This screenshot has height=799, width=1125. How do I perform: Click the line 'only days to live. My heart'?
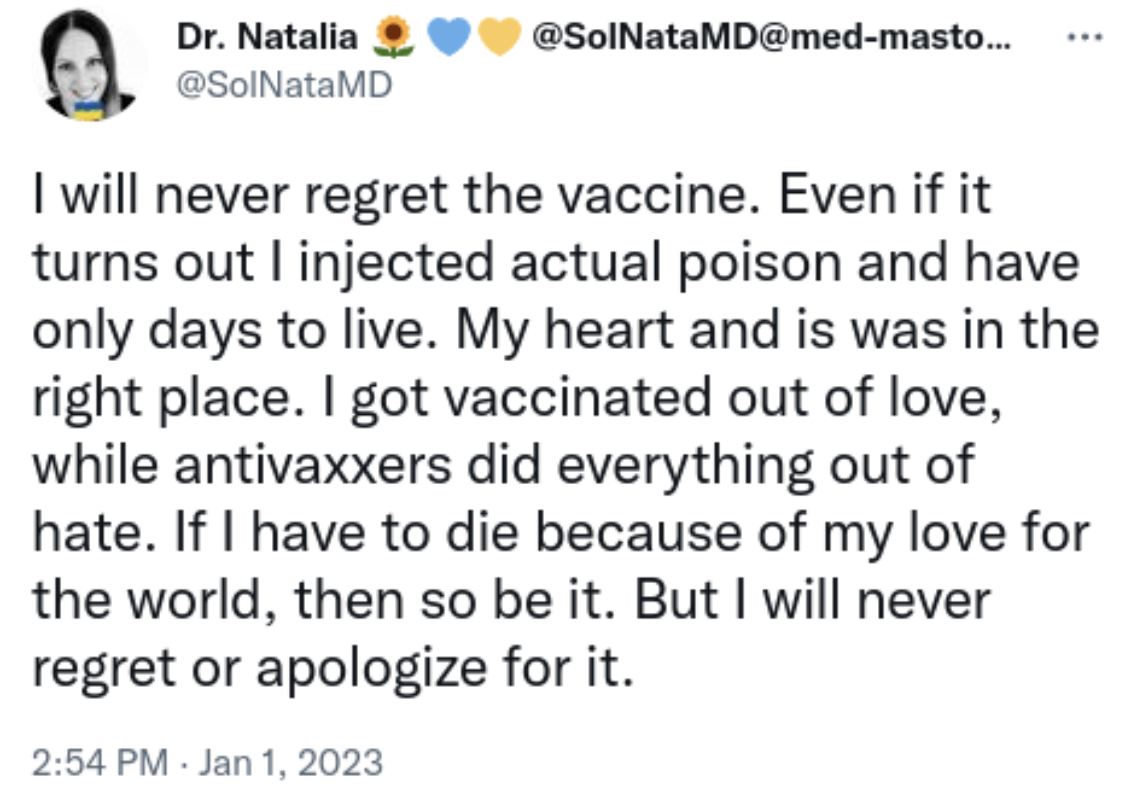[x=566, y=331]
